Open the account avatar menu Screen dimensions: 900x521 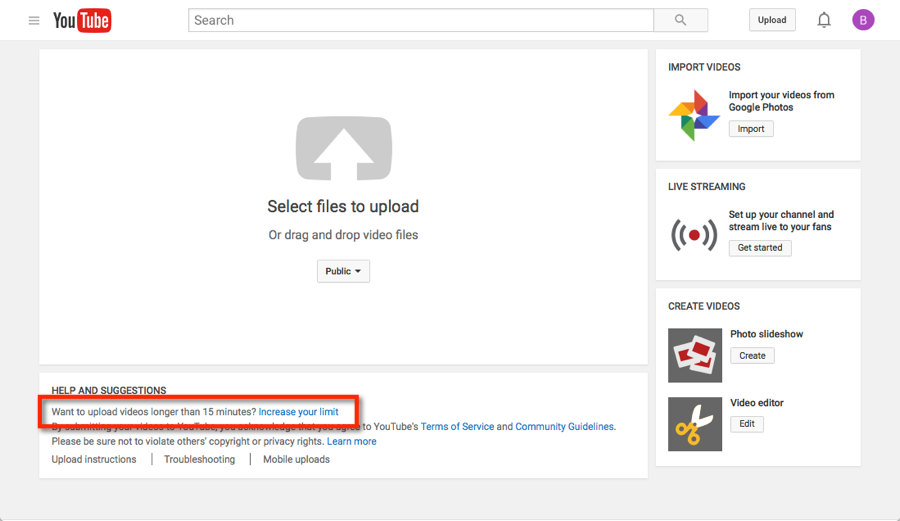pos(863,20)
